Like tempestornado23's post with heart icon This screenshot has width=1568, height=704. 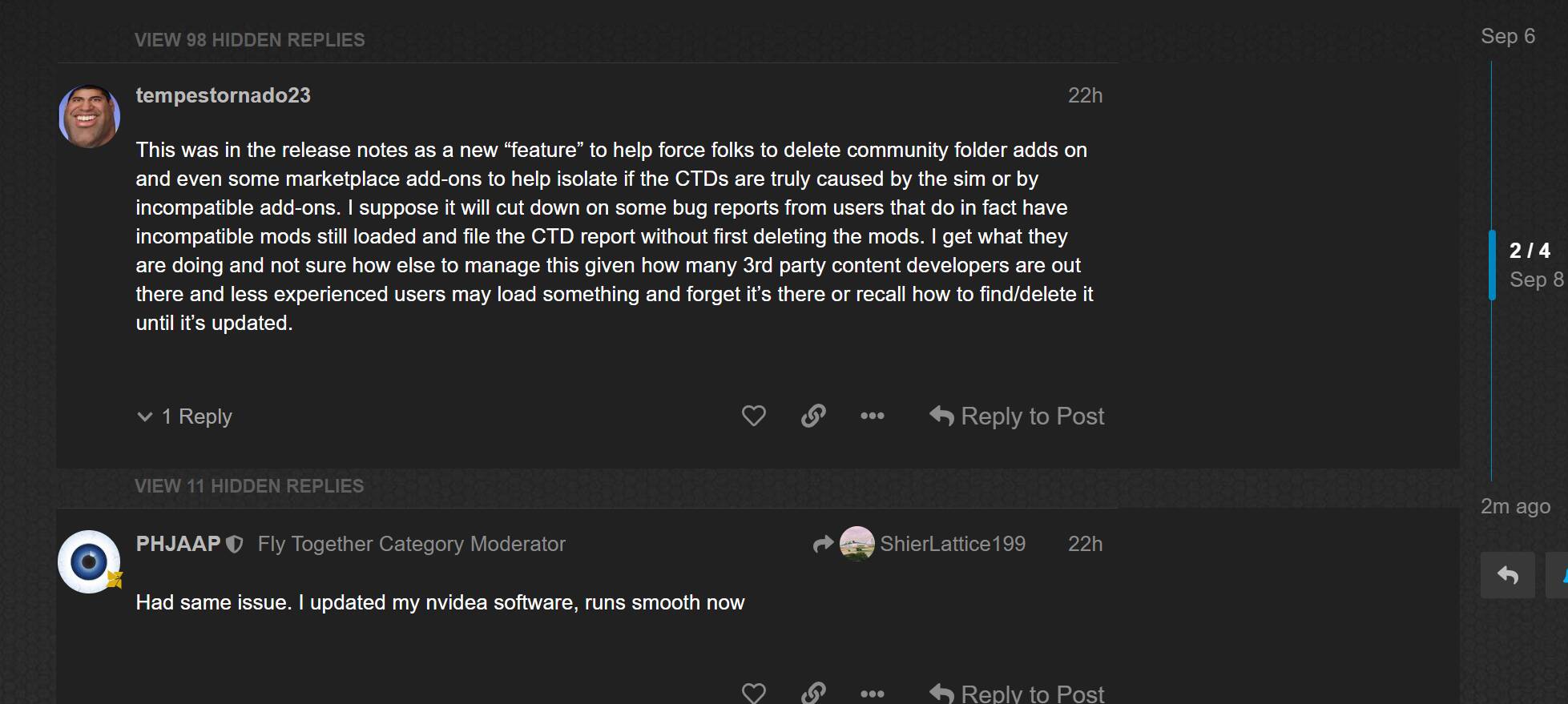tap(753, 416)
